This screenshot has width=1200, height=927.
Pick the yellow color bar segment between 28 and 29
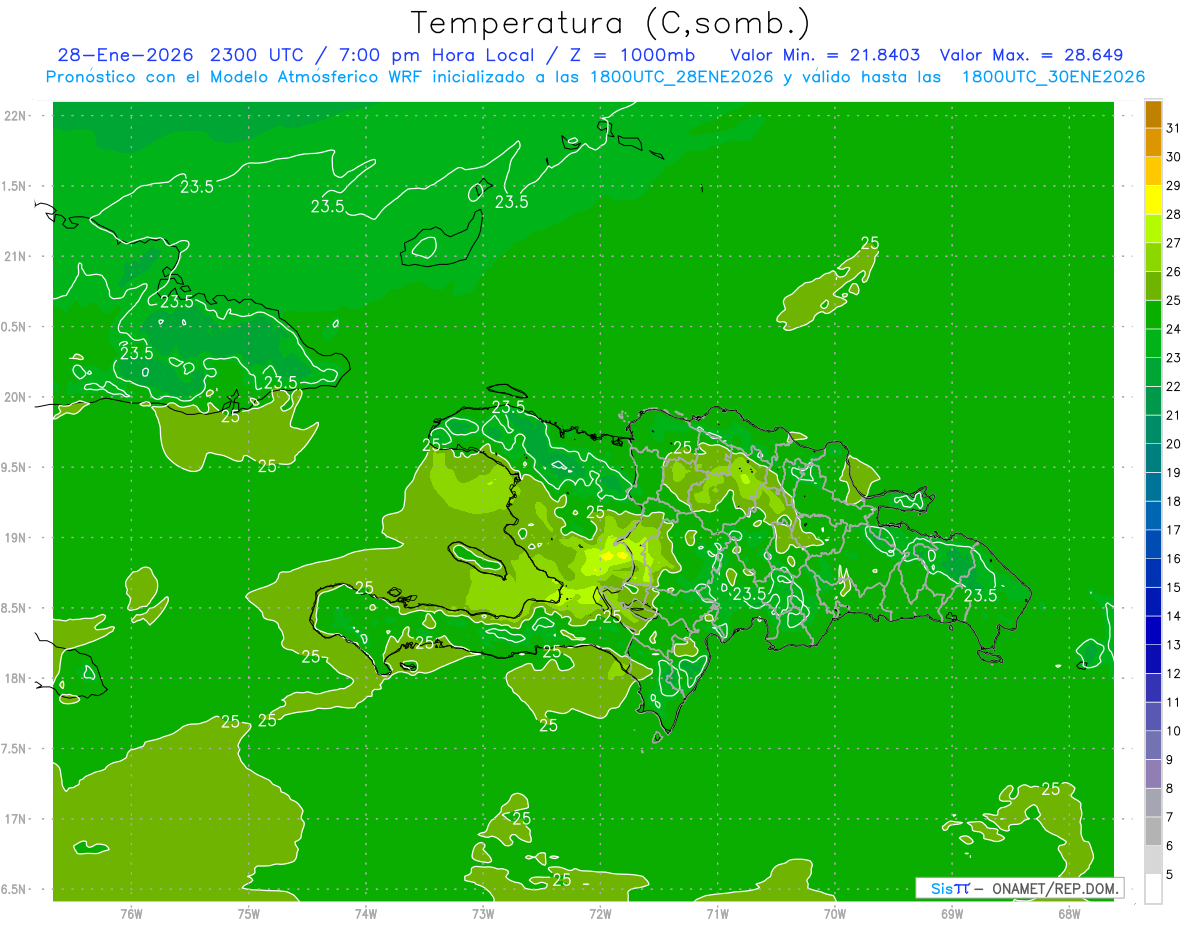1153,200
